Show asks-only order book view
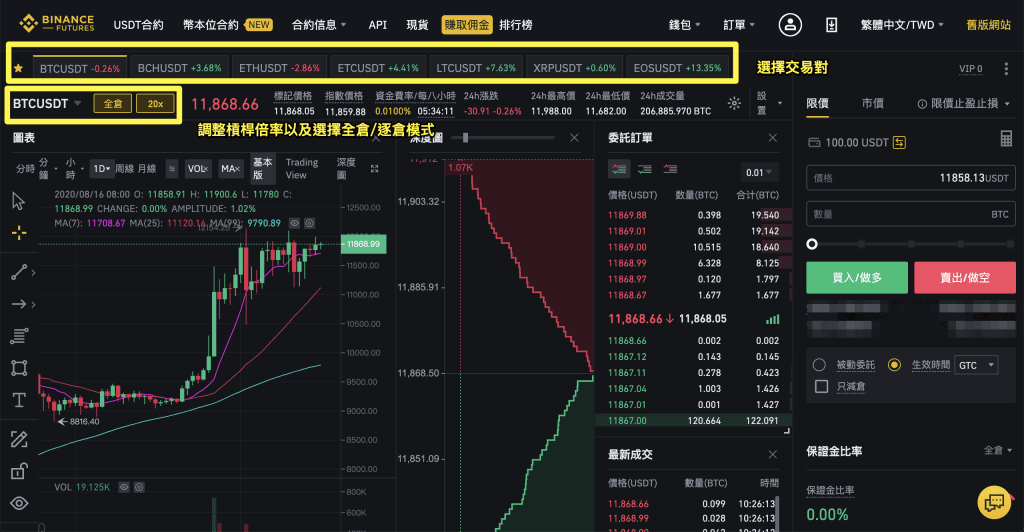Screen dimensions: 1024x532 (x=670, y=169)
